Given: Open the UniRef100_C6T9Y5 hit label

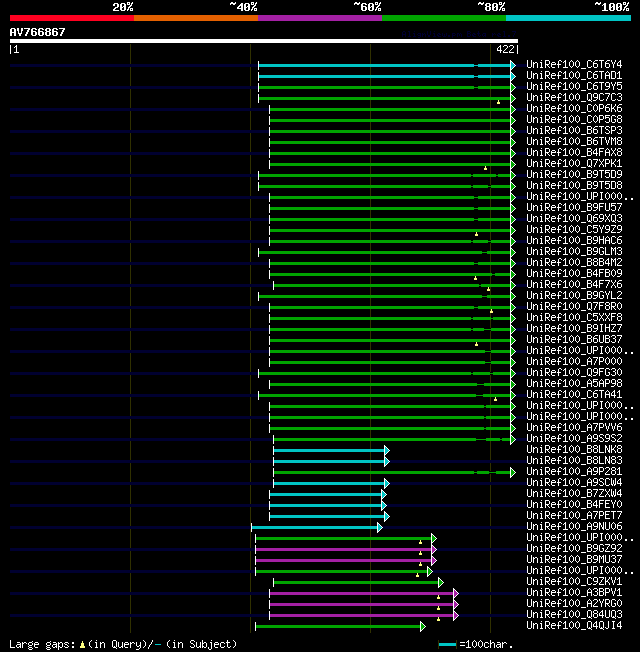Looking at the screenshot, I should 574,86.
